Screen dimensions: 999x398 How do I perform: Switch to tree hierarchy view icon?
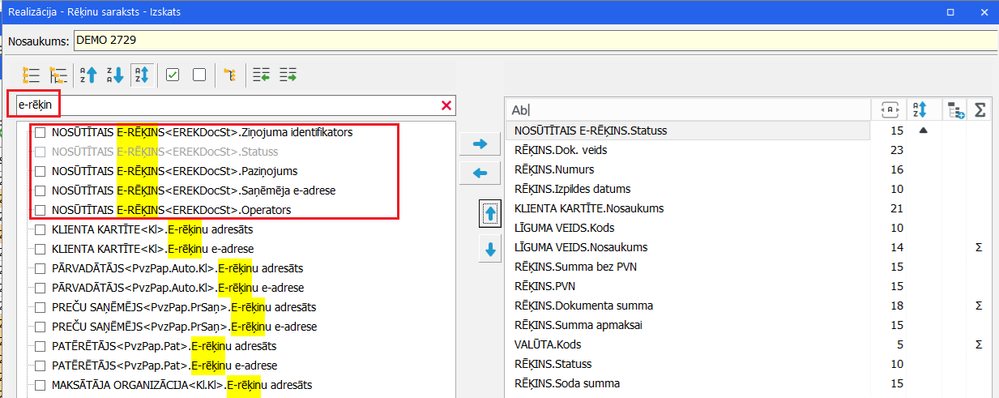[59, 75]
